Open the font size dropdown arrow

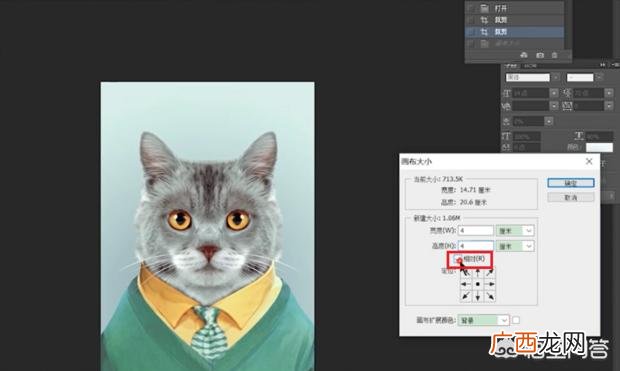(x=554, y=93)
